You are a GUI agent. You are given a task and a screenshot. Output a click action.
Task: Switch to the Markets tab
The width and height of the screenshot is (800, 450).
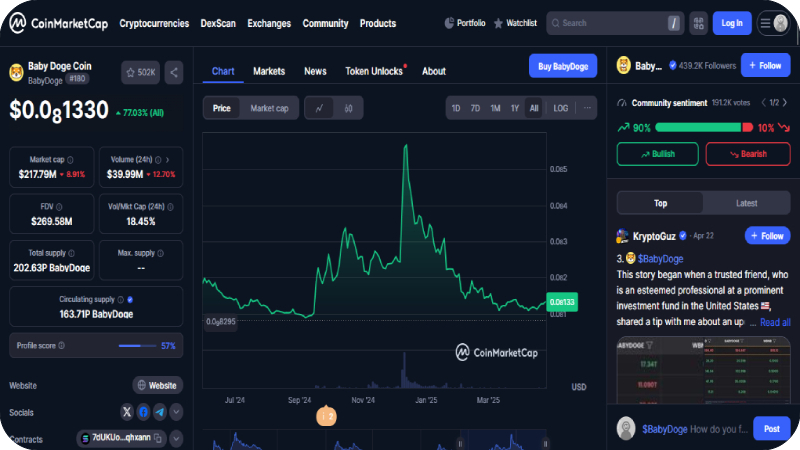pyautogui.click(x=269, y=71)
